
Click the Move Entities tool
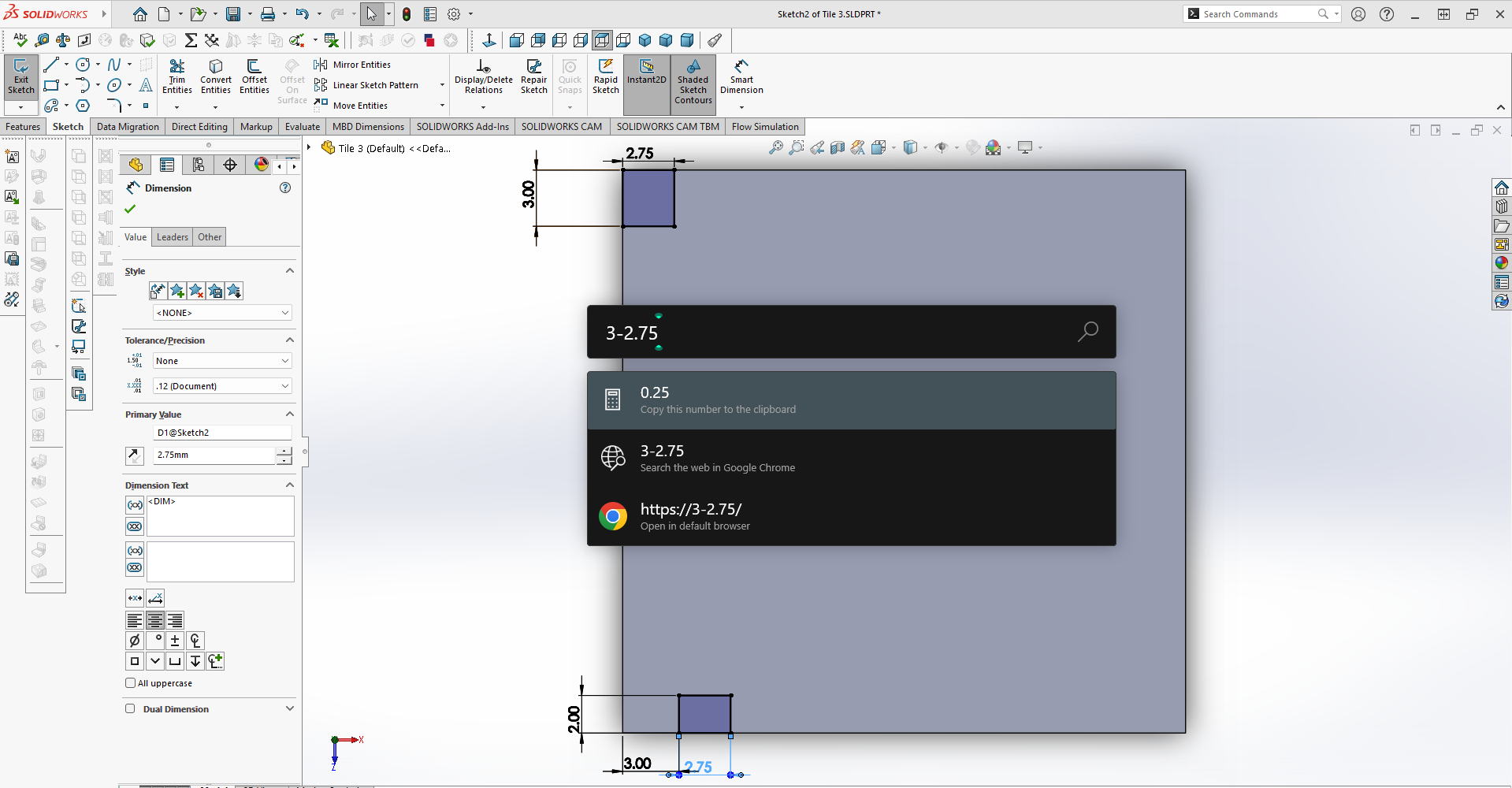[x=351, y=106]
